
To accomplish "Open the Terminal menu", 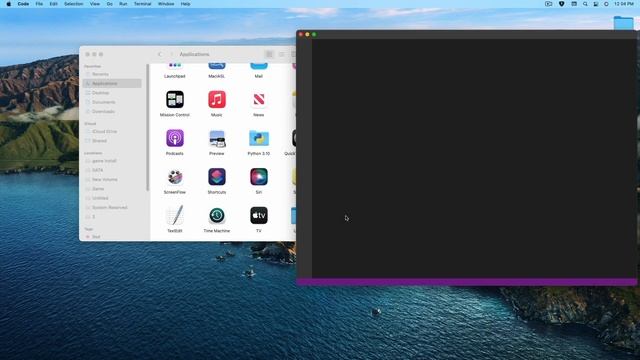I will click(x=142, y=4).
